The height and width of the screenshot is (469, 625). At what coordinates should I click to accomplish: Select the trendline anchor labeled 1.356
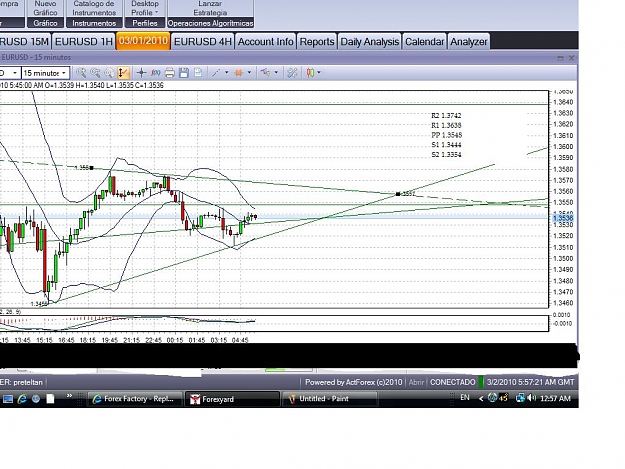click(x=91, y=168)
